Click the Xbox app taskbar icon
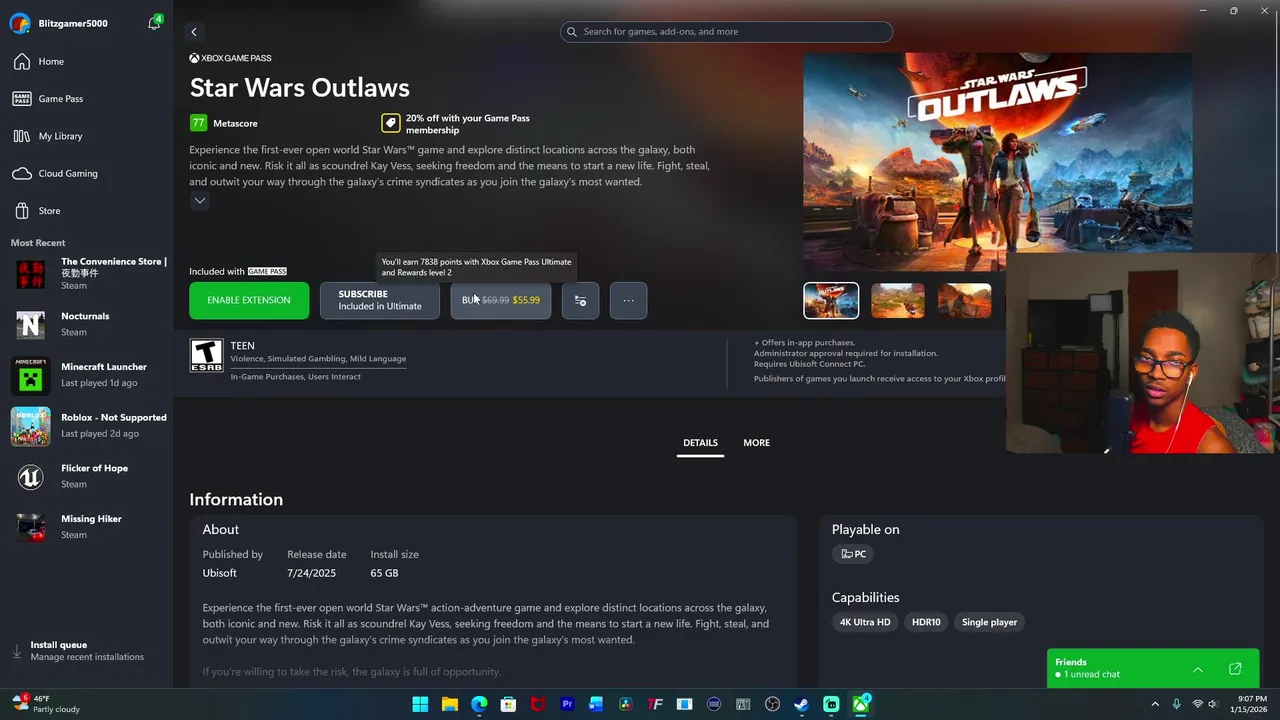Screen dimensions: 1280x720 click(x=861, y=704)
